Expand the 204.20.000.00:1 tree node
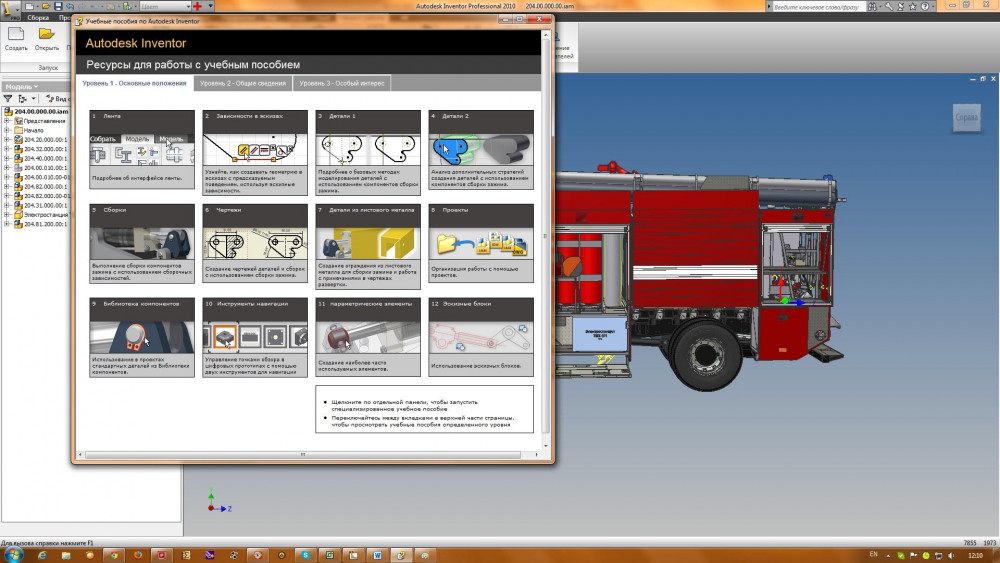Viewport: 1000px width, 563px height. pos(7,140)
